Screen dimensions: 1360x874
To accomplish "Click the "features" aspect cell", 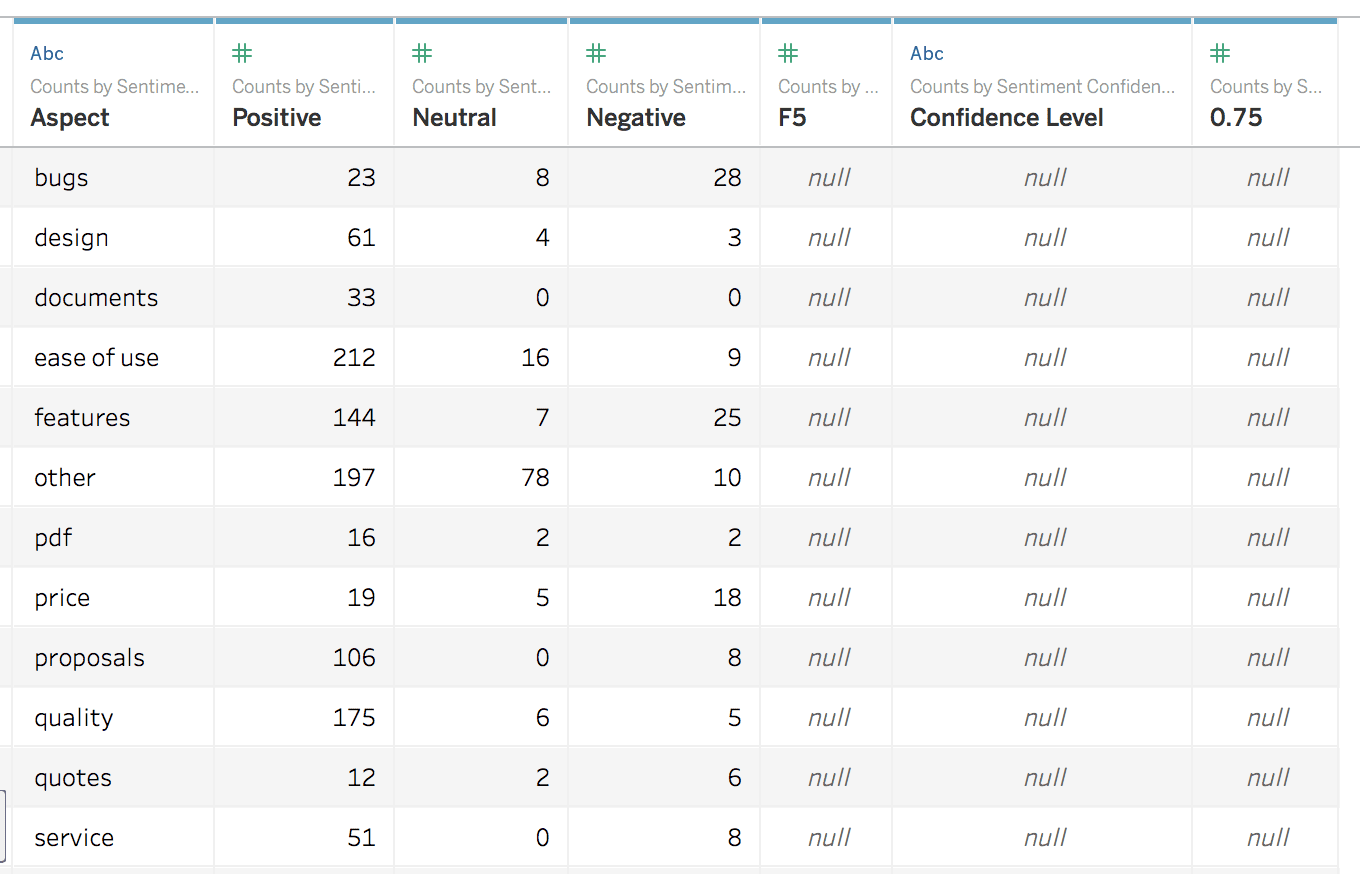I will point(114,418).
